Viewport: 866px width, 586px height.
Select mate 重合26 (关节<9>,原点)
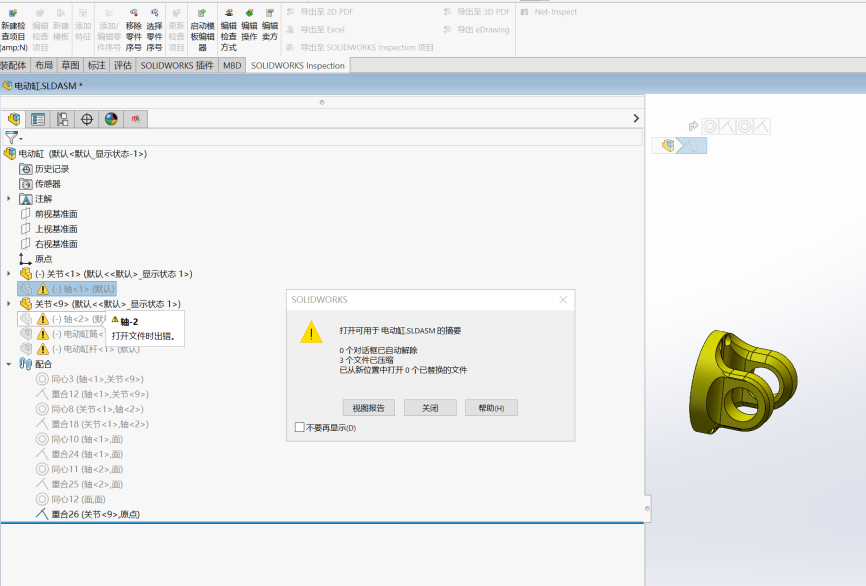pyautogui.click(x=88, y=514)
